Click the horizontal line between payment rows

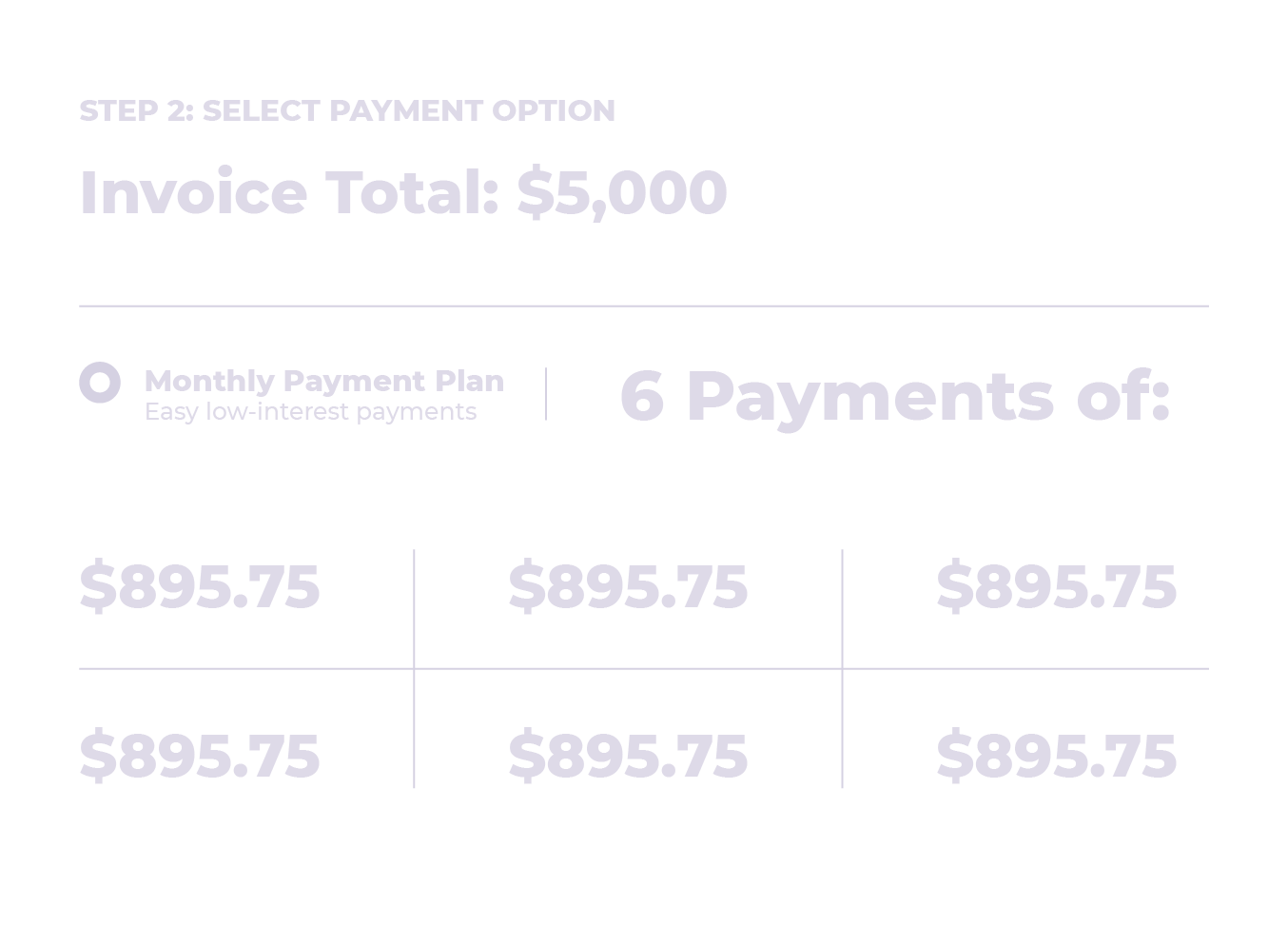pos(643,669)
